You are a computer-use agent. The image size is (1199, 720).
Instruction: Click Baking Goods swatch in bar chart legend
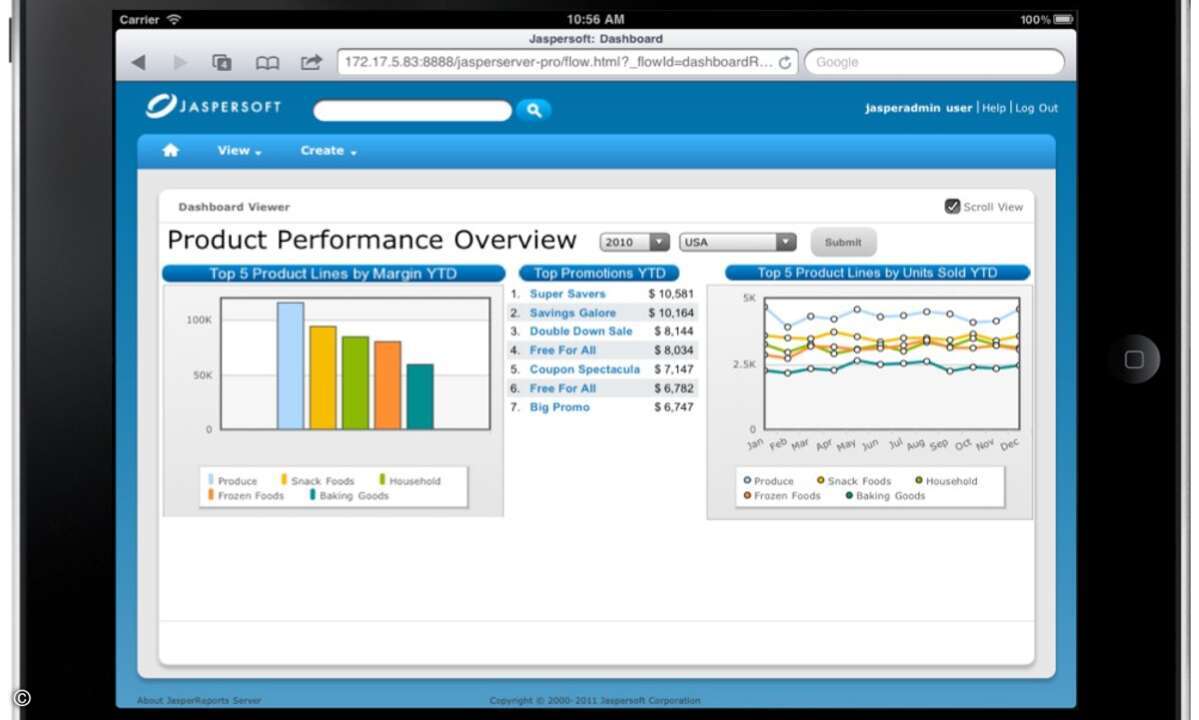click(x=313, y=495)
